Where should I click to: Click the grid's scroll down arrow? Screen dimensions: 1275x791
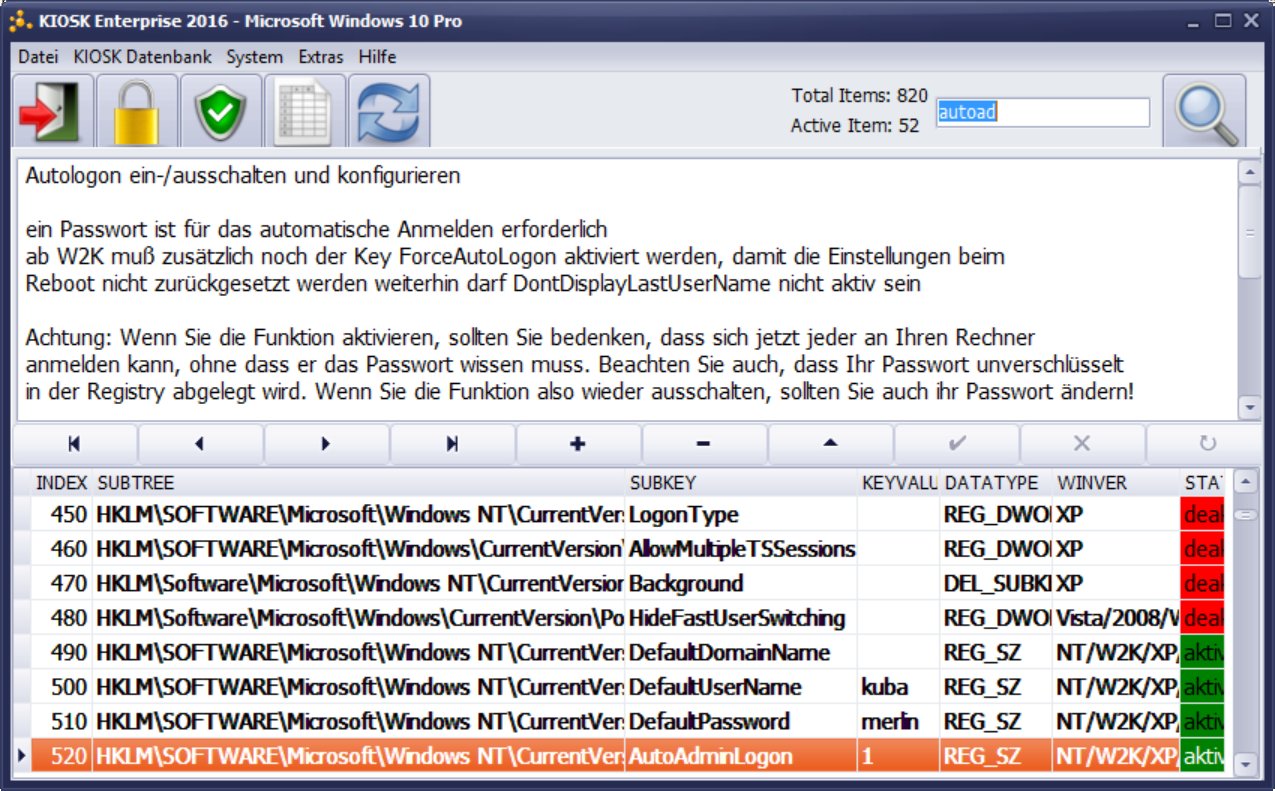pyautogui.click(x=1245, y=764)
